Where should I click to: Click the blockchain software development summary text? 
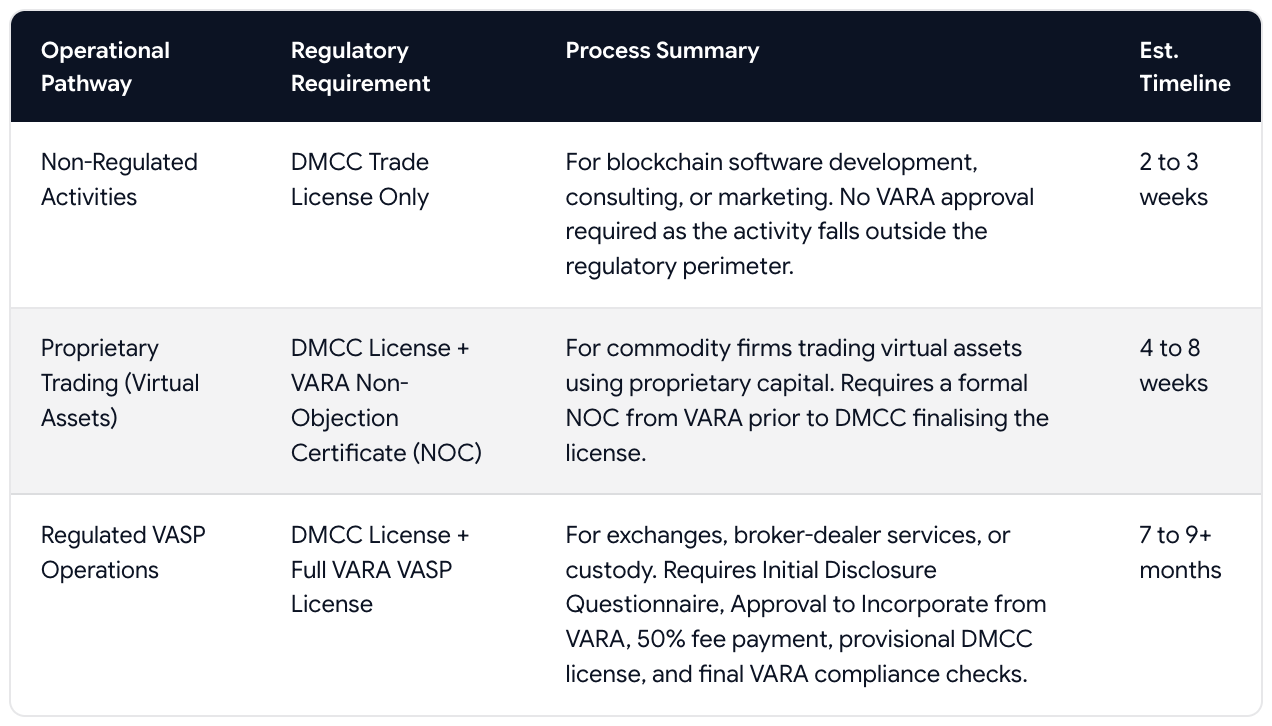[800, 214]
